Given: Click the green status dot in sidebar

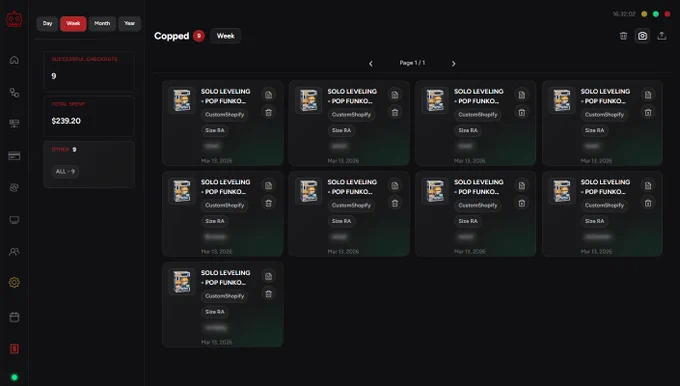Looking at the screenshot, I should pos(14,377).
